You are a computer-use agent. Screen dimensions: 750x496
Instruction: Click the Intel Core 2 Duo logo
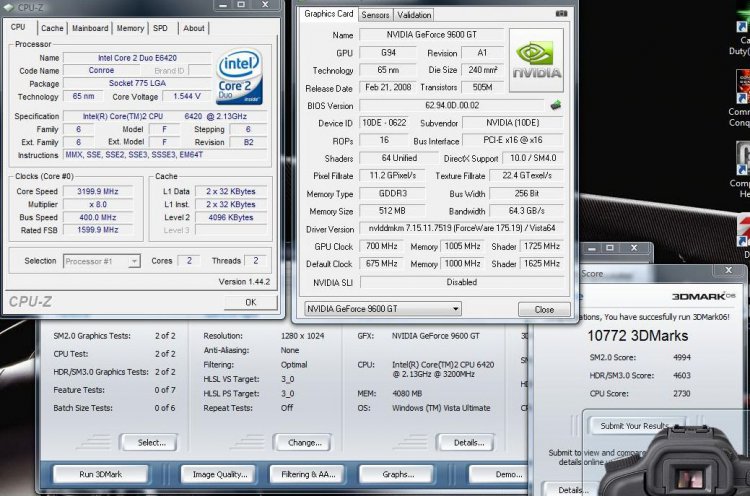pyautogui.click(x=239, y=77)
